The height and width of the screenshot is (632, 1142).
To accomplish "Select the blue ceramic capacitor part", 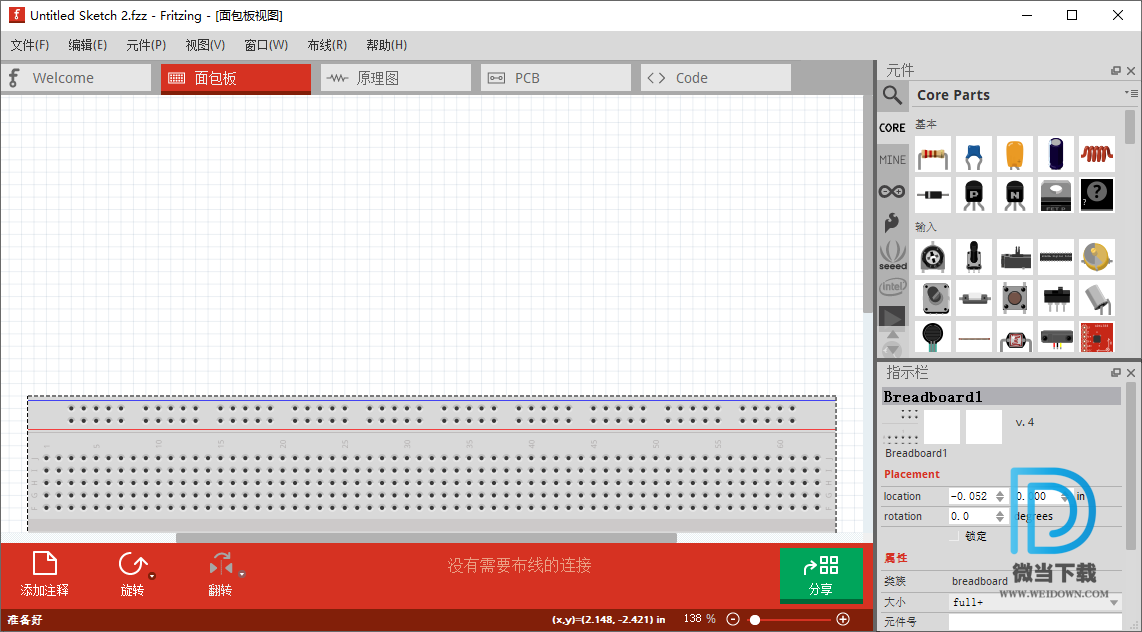I will (974, 154).
